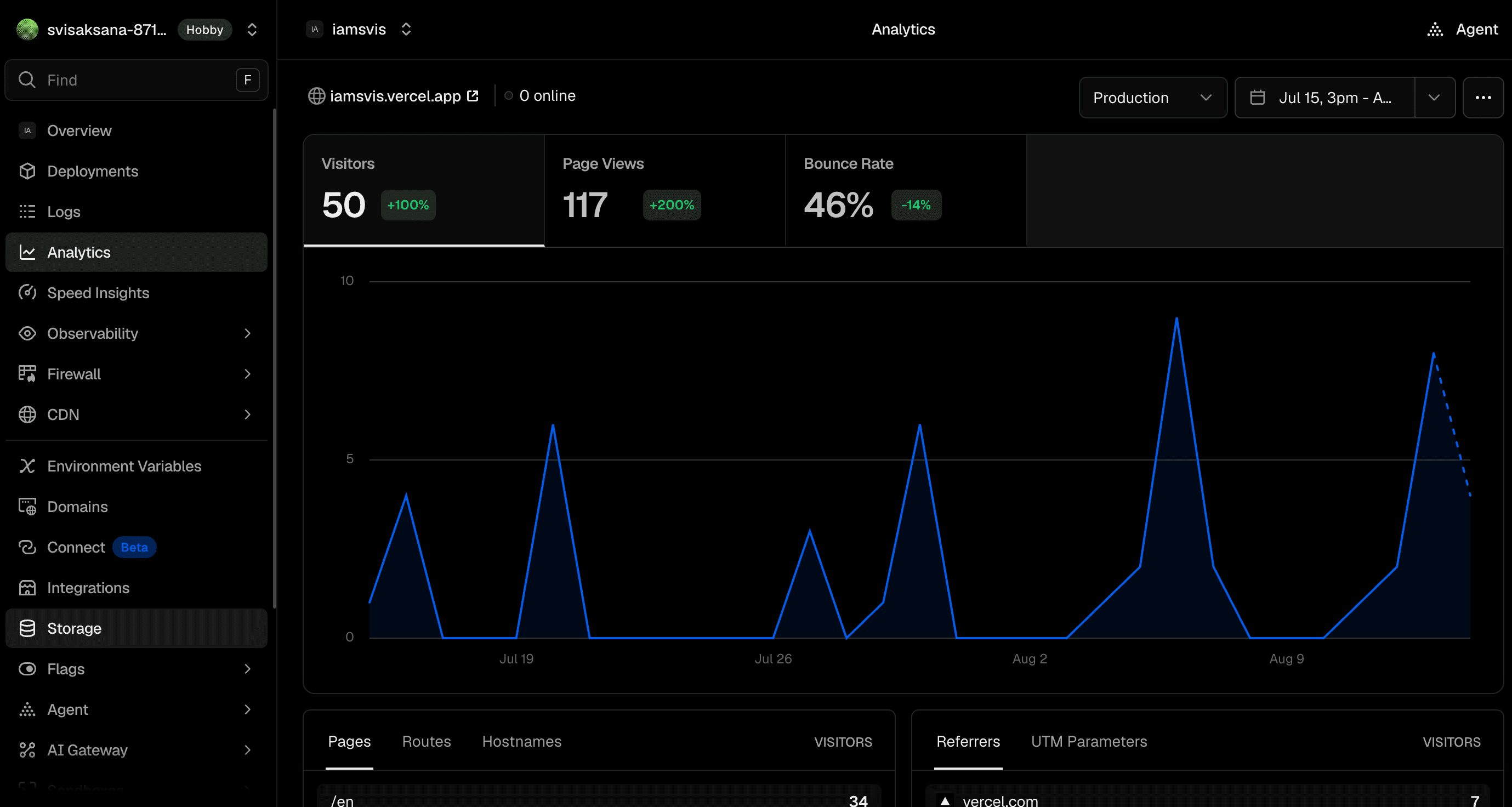Select the Bounce Rate metric tab

point(906,190)
